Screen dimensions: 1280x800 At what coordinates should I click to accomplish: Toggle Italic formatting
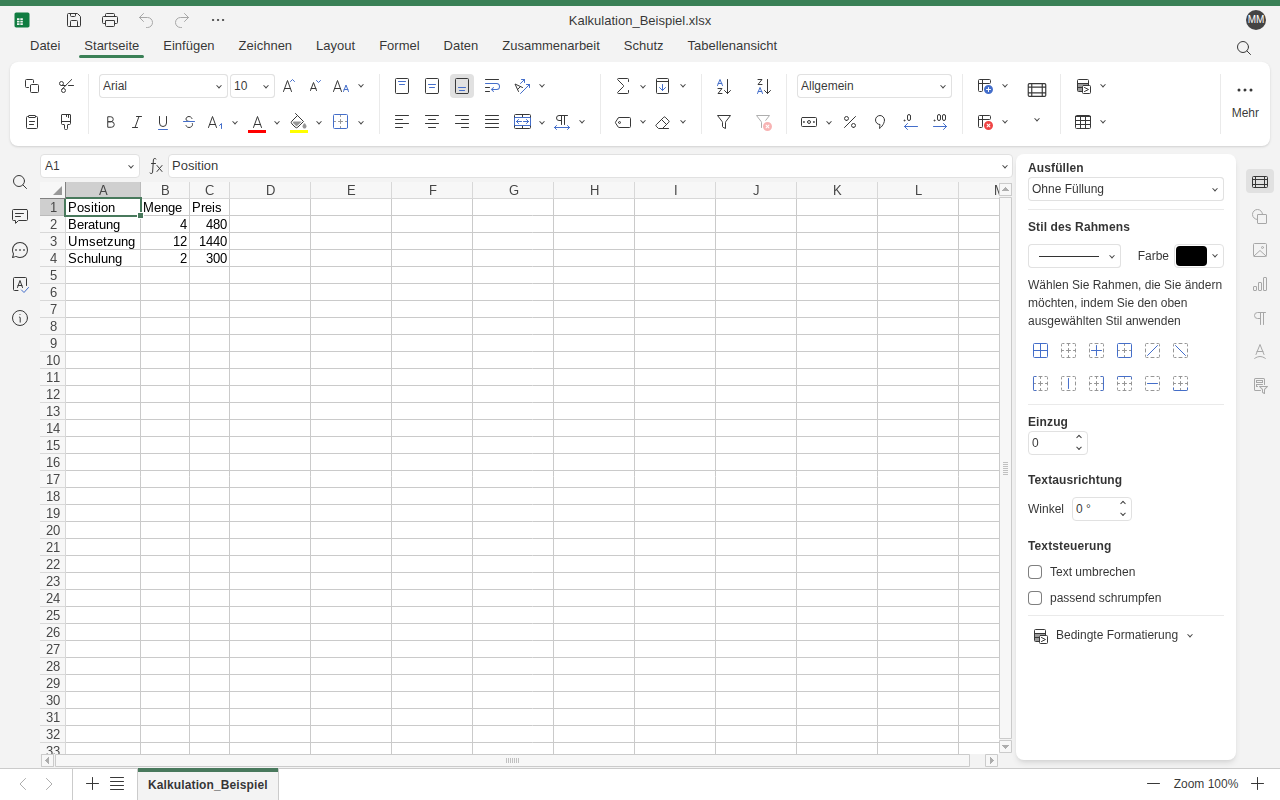pos(137,122)
